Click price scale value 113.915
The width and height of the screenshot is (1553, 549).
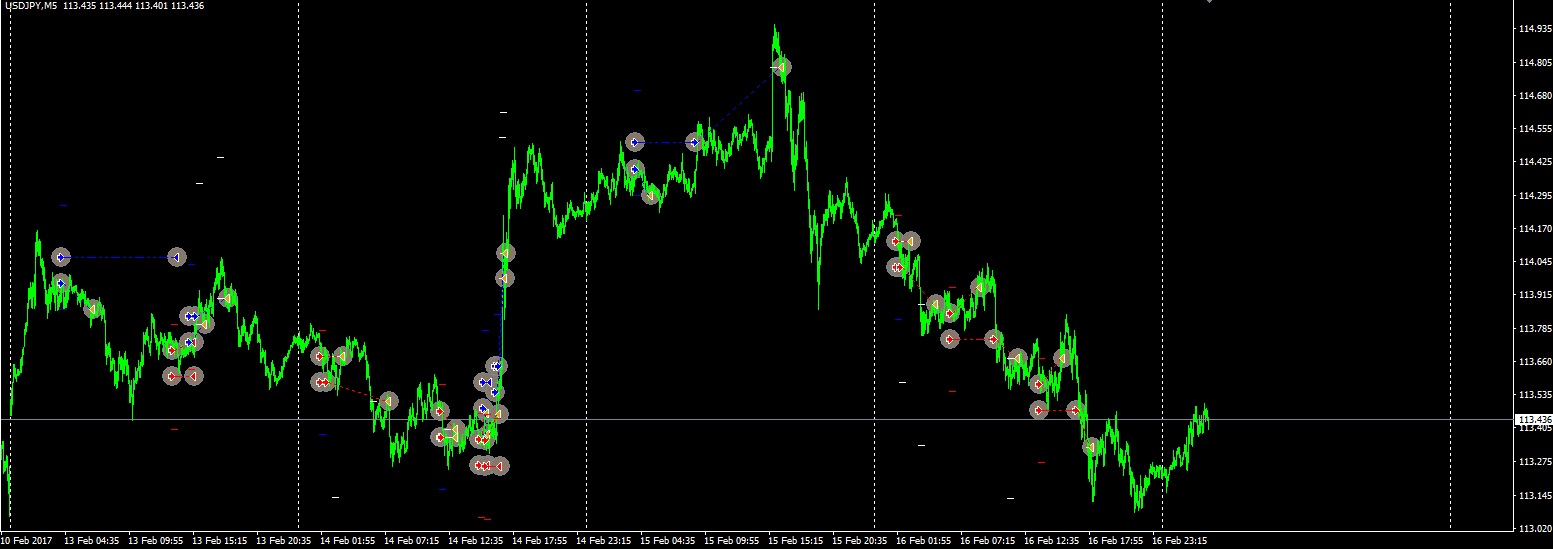(1534, 295)
